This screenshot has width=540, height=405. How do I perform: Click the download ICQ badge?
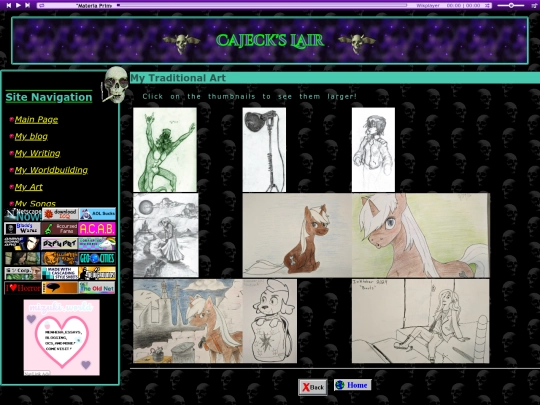(60, 214)
